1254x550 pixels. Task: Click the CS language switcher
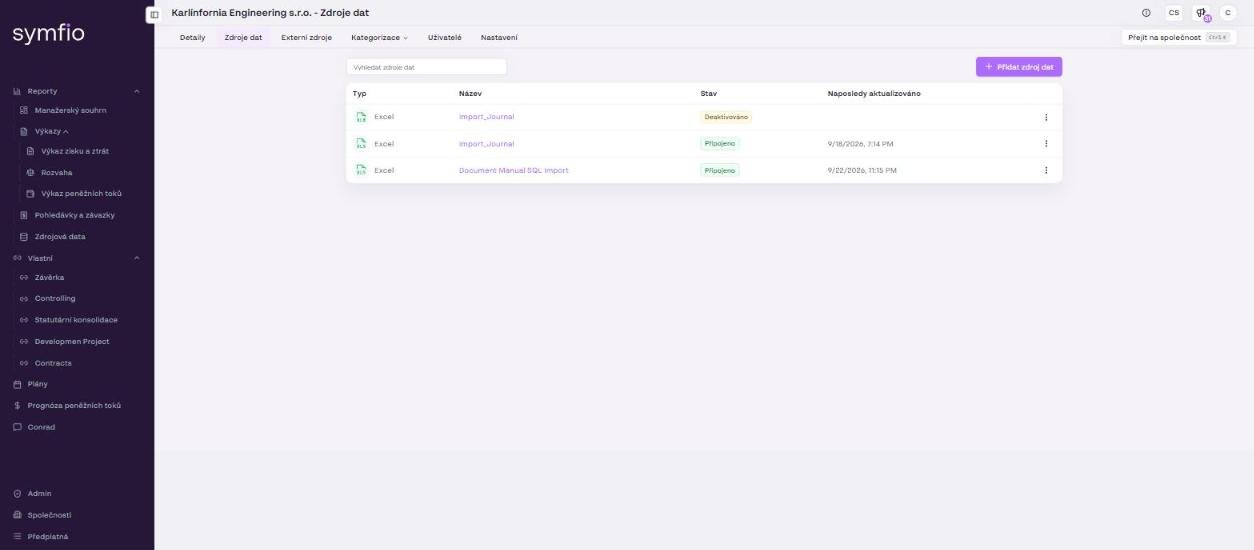[x=1174, y=12]
